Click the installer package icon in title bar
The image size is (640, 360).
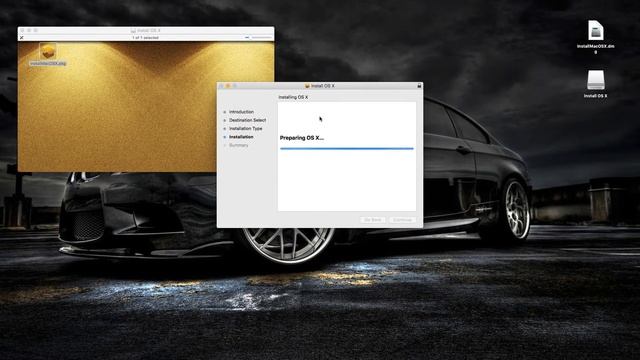click(307, 86)
